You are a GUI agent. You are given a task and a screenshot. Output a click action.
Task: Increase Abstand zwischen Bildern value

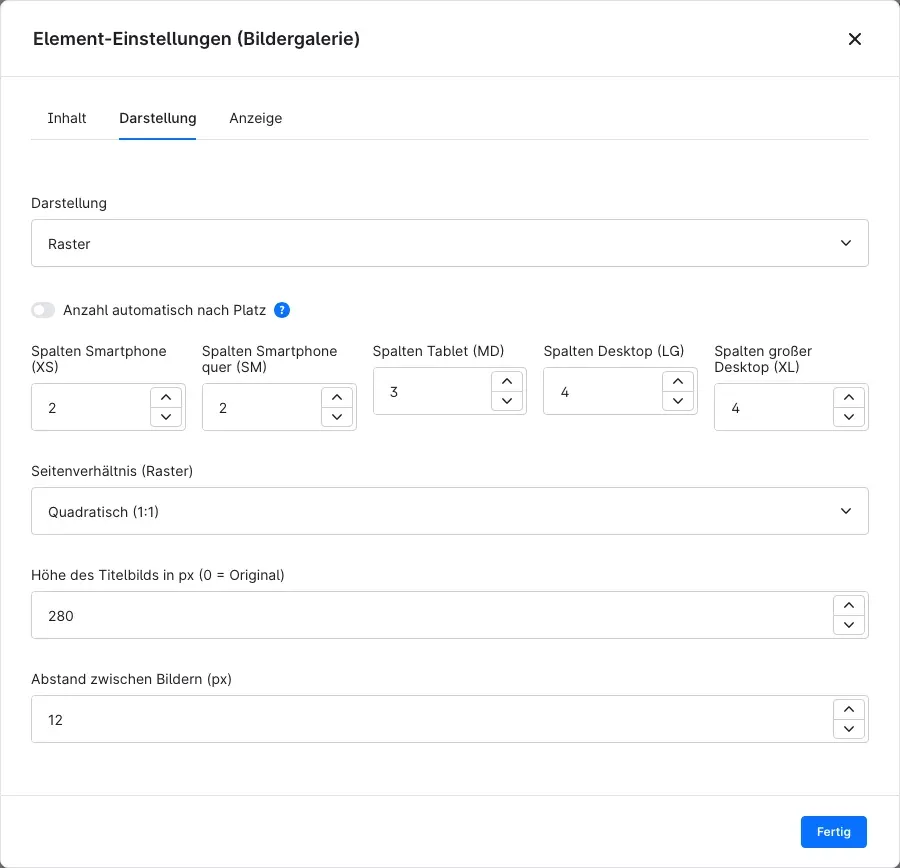pyautogui.click(x=849, y=709)
